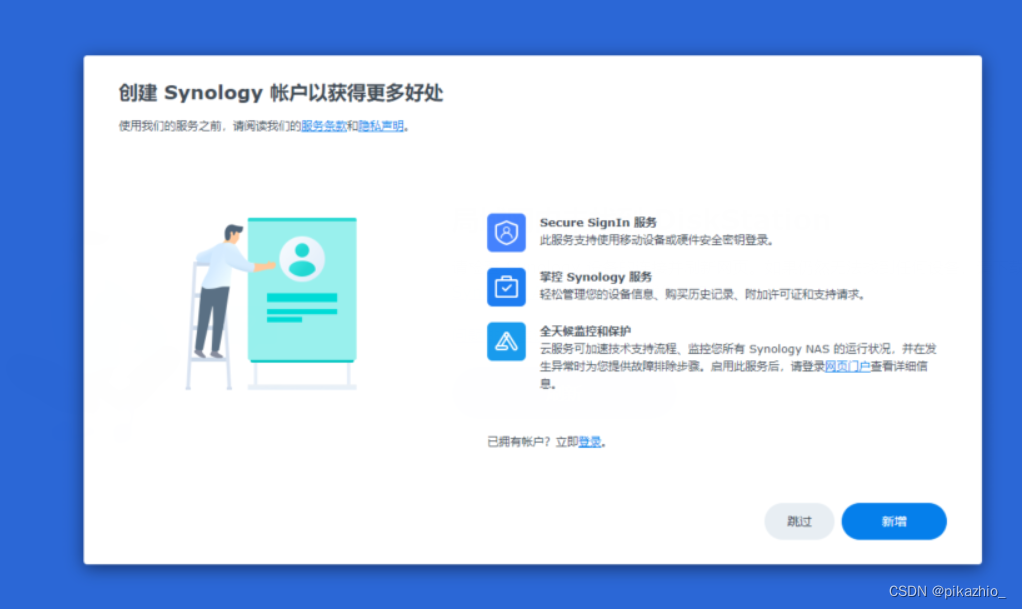Click the account illustration with man on ladder

(271, 304)
